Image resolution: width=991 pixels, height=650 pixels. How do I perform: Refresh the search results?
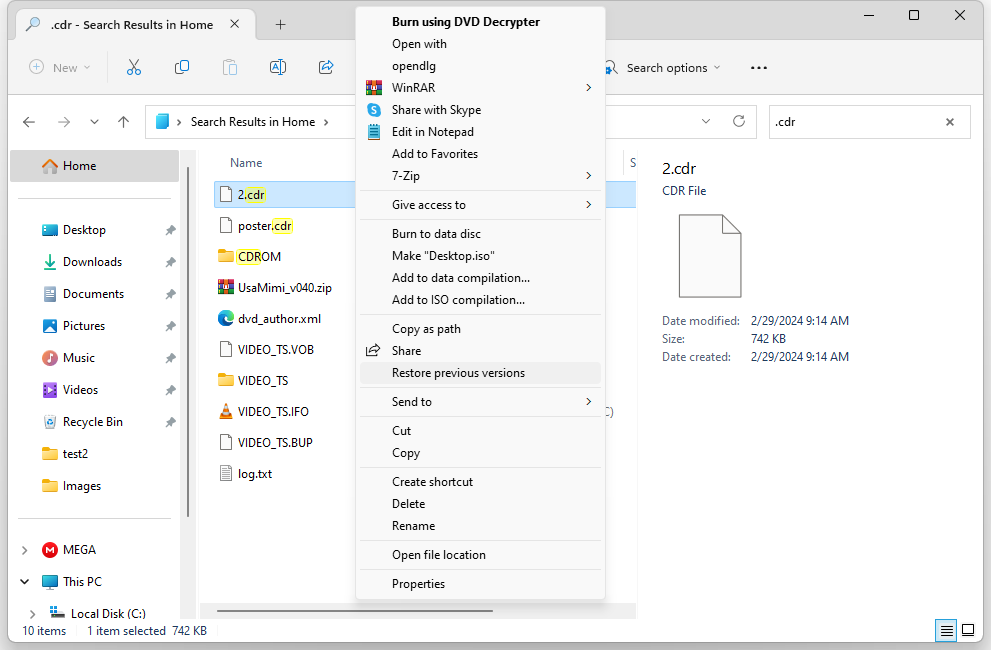pos(739,121)
